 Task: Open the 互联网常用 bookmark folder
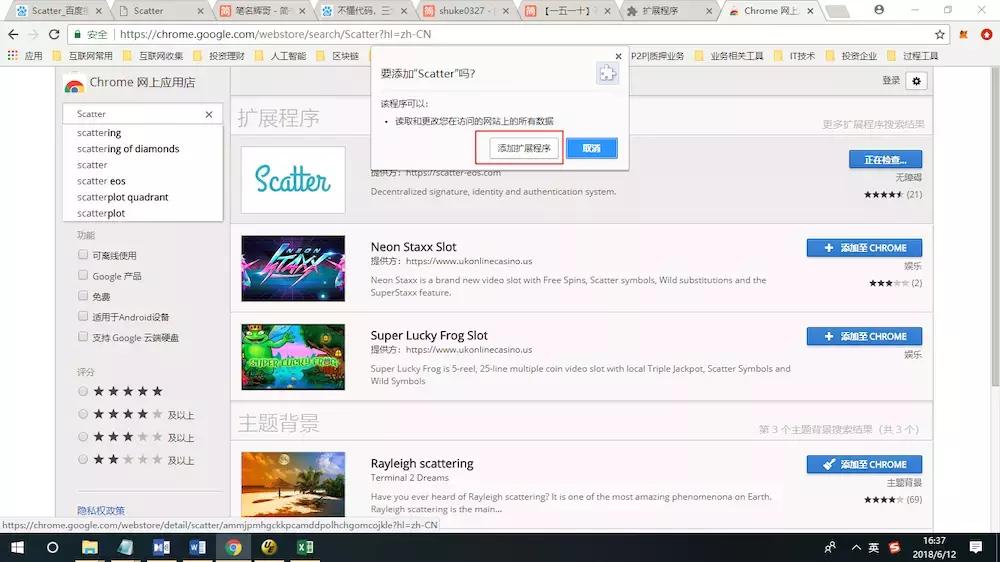(83, 55)
